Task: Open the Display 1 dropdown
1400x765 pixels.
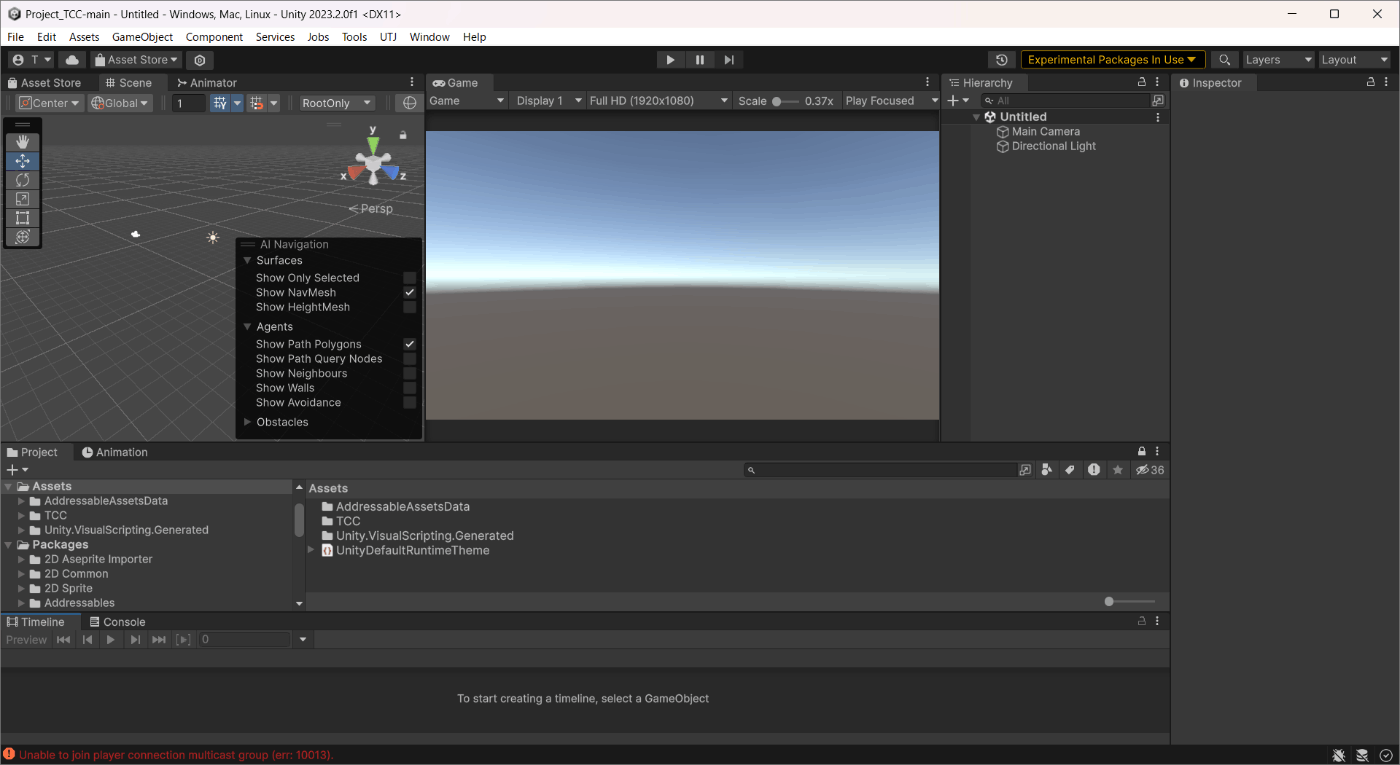Action: 548,101
